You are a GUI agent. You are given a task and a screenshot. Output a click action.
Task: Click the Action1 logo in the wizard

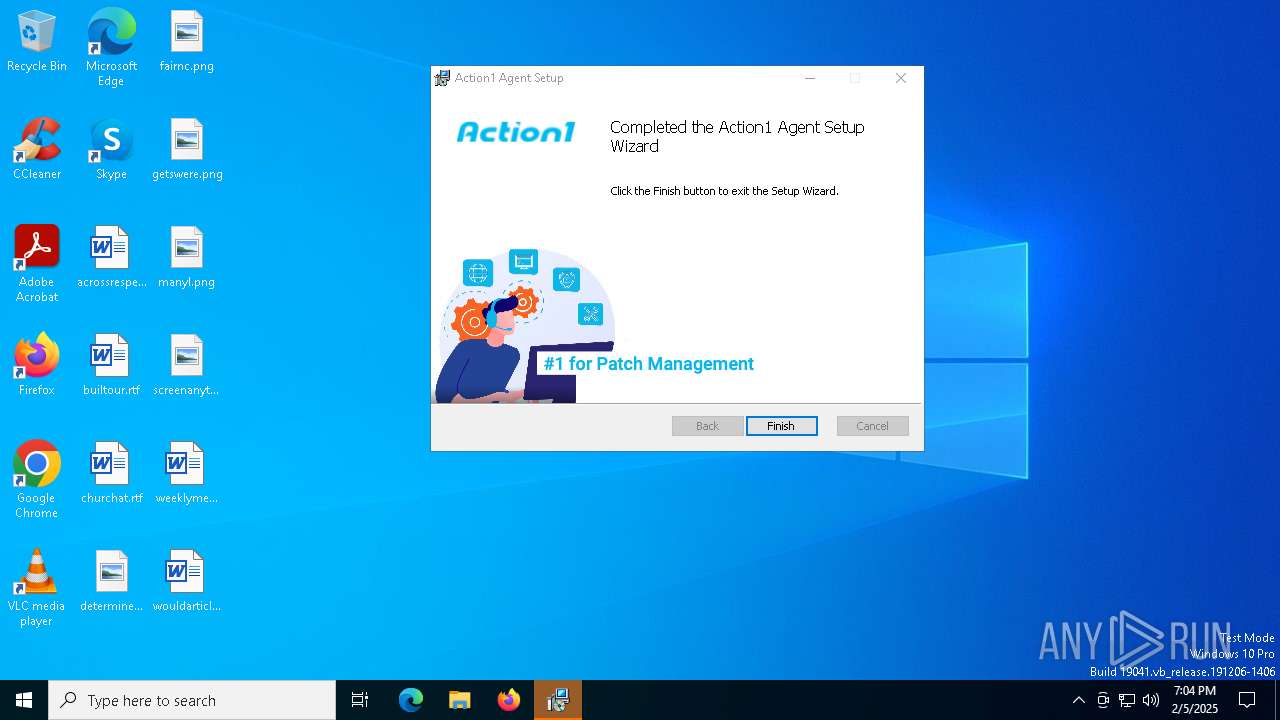(x=516, y=132)
